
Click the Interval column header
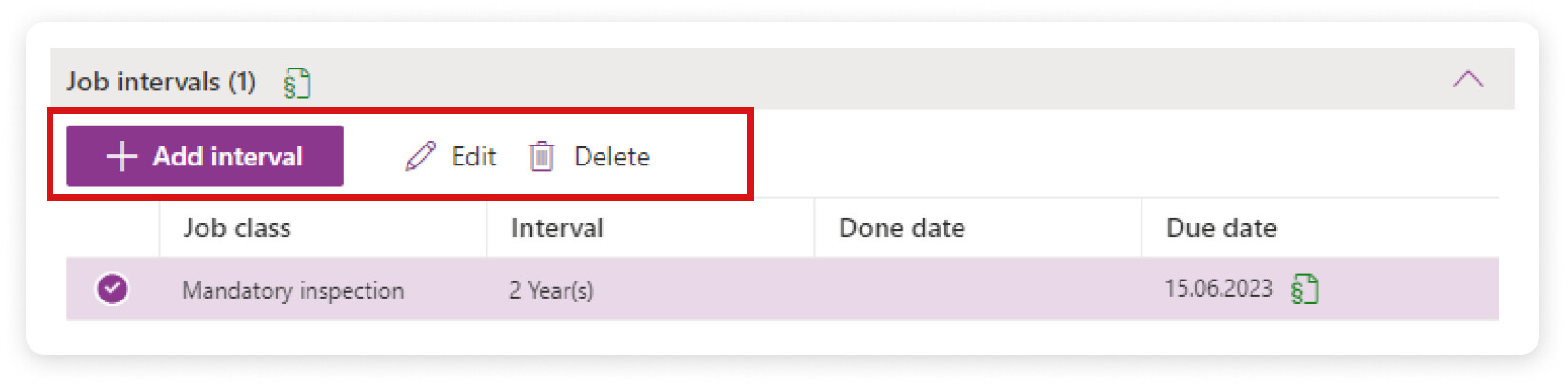[557, 228]
